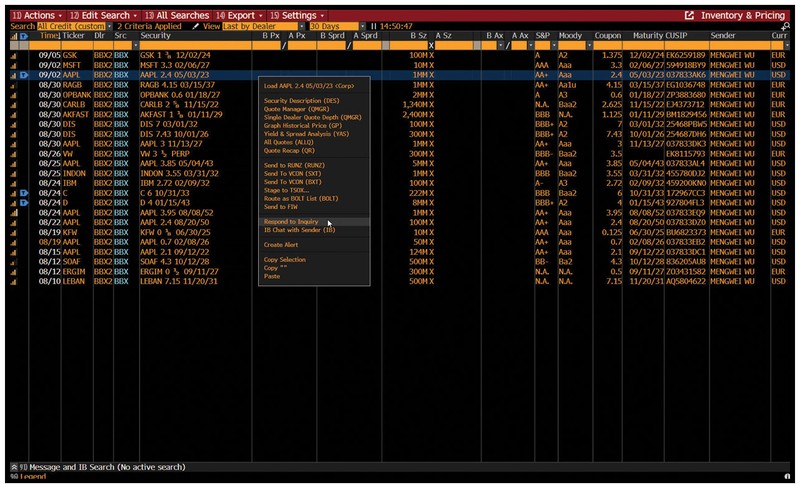Click the bar chart icon in LEBAN row
Screen dimensions: 800x488
[14, 281]
